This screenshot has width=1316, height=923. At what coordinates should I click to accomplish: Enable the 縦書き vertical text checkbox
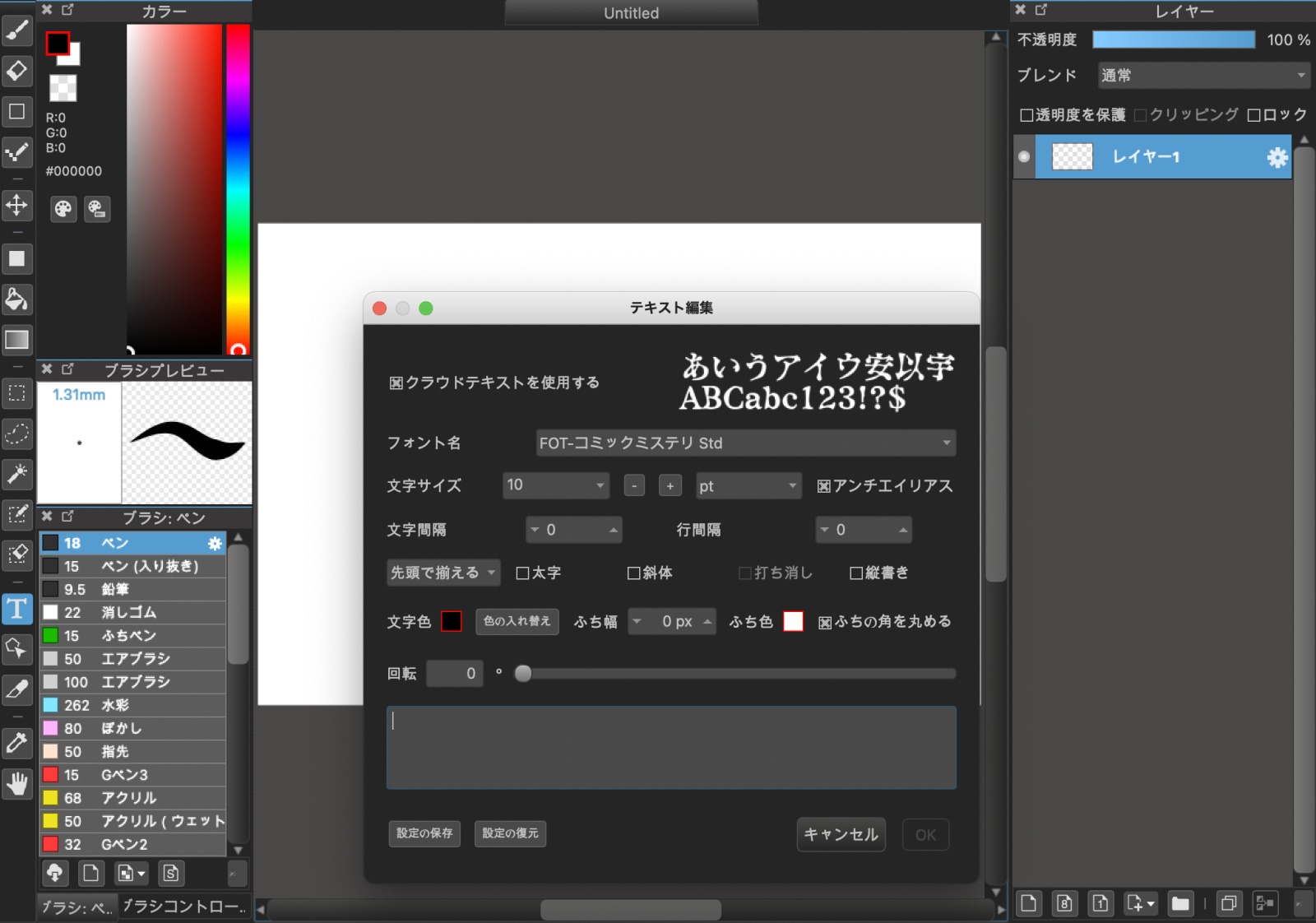pos(856,573)
